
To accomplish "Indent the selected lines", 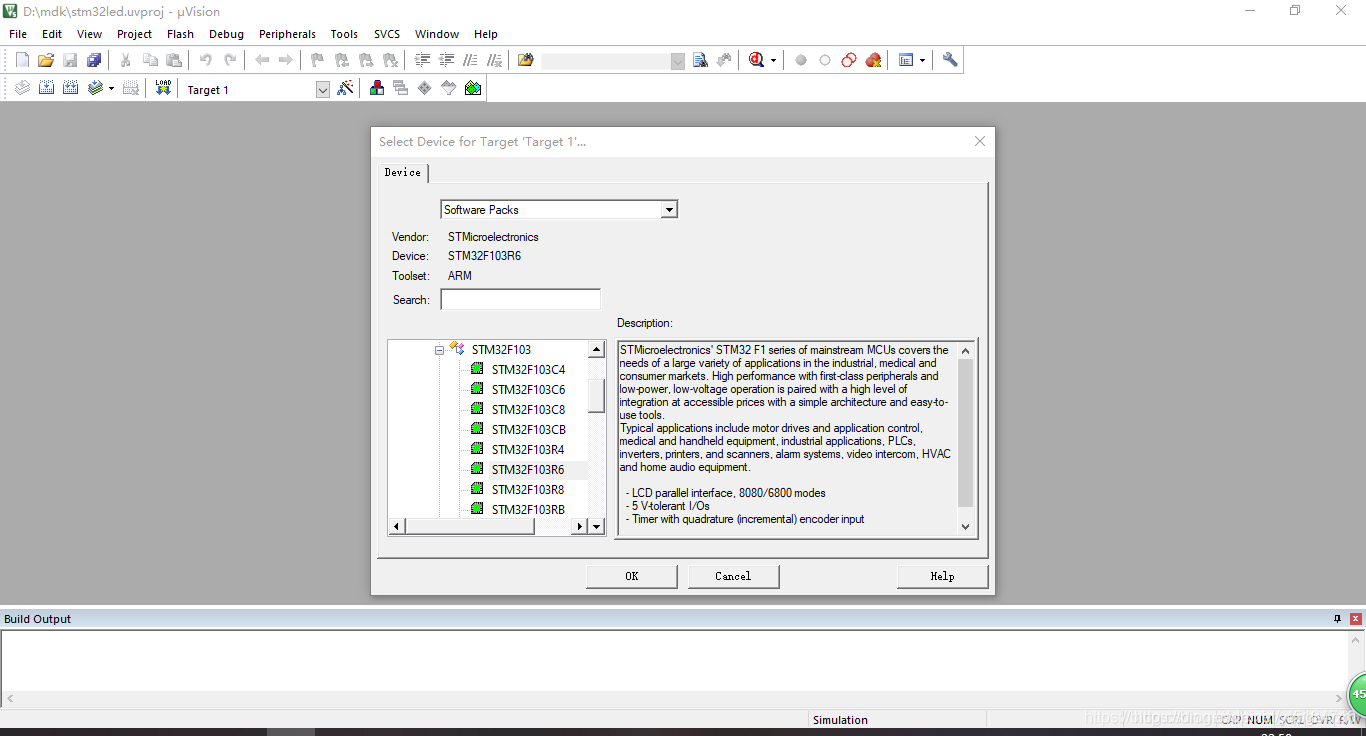I will 422,60.
